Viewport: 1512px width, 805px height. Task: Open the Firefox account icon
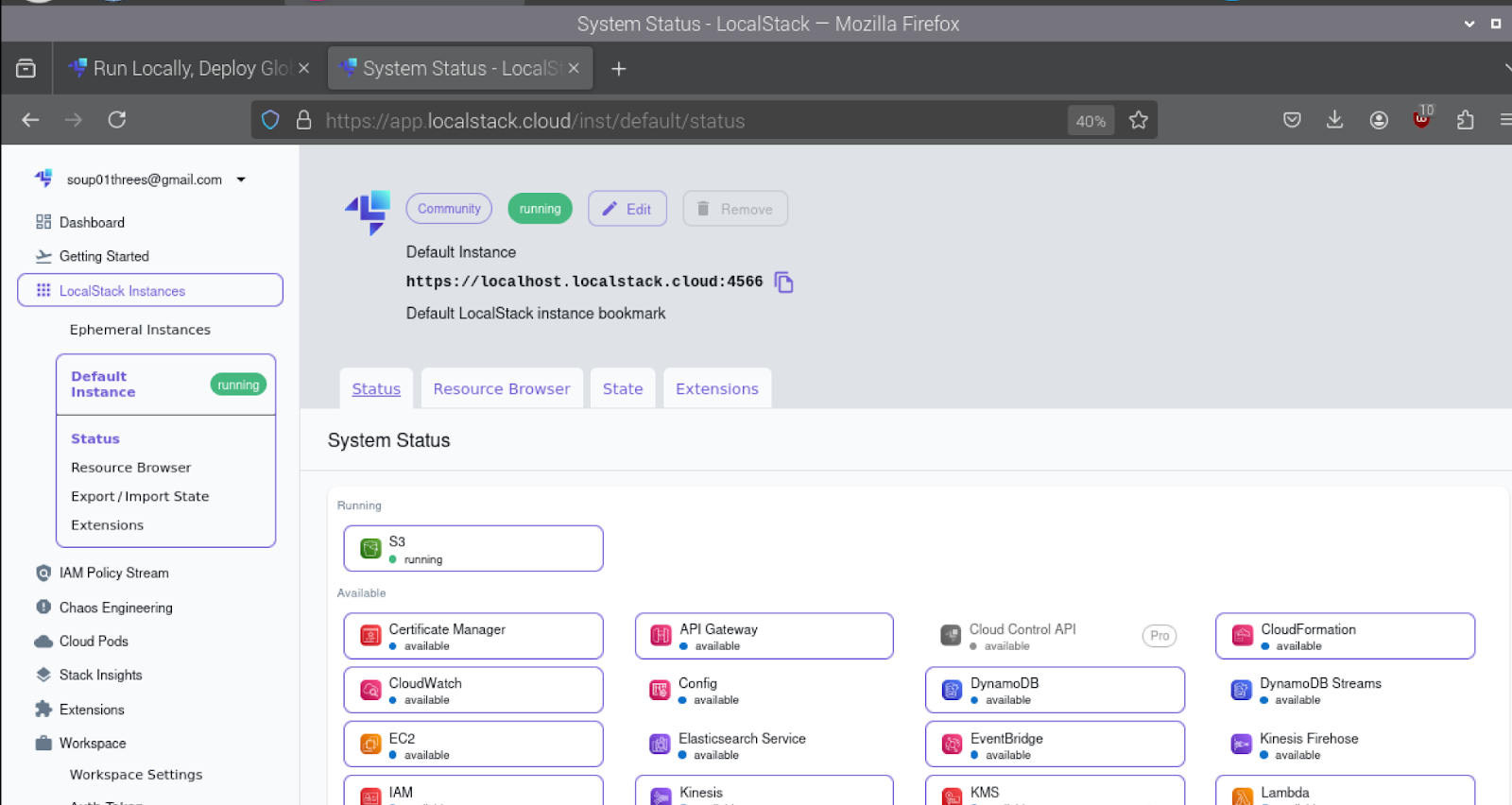[x=1379, y=120]
